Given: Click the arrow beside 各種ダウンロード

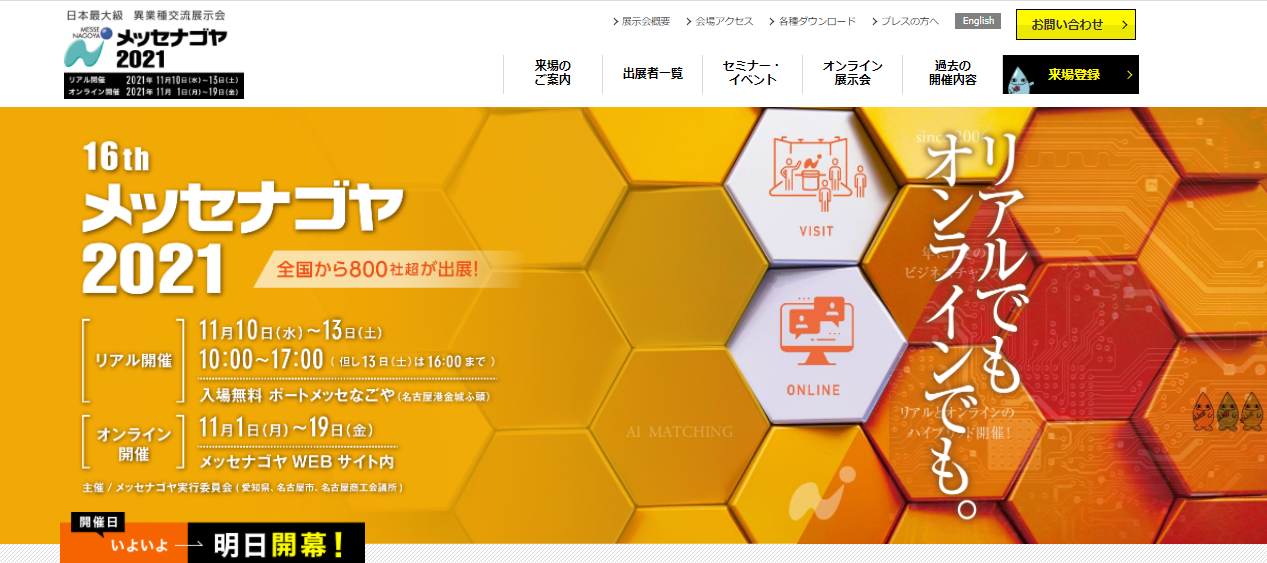Looking at the screenshot, I should 773,22.
